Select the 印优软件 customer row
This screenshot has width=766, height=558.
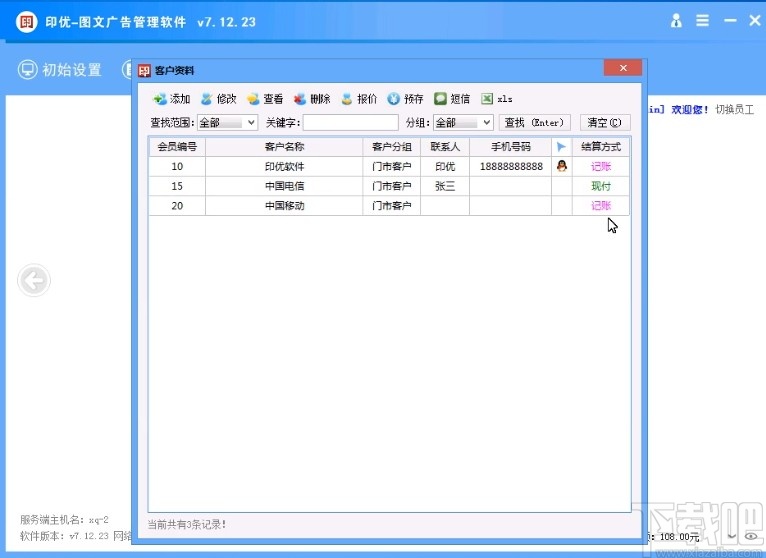click(x=389, y=167)
